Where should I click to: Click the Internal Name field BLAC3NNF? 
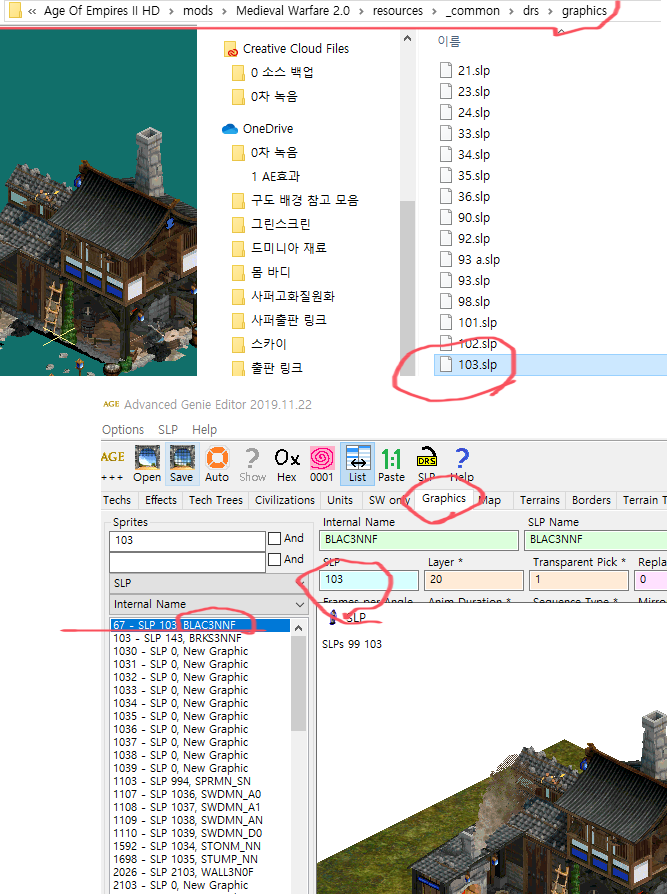[419, 540]
